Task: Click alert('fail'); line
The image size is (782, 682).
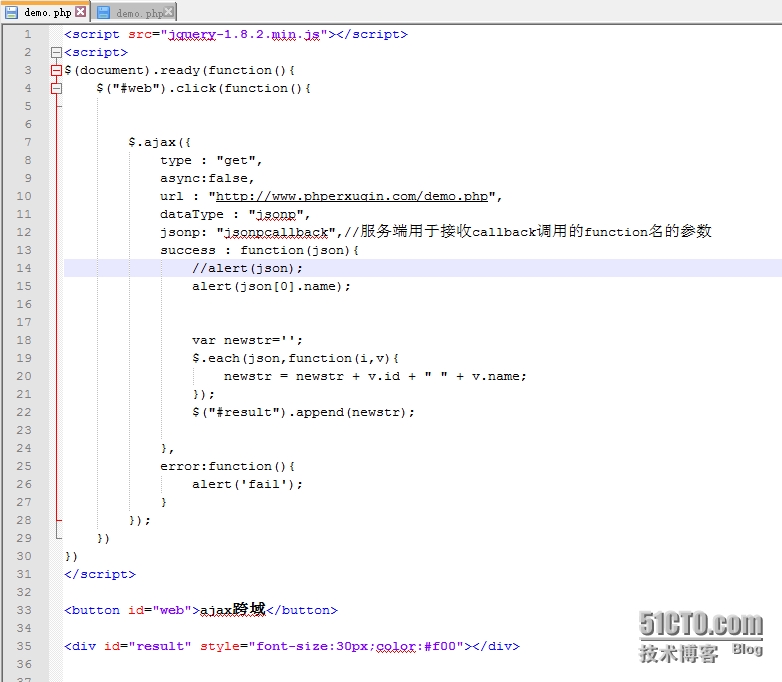Action: pyautogui.click(x=247, y=484)
